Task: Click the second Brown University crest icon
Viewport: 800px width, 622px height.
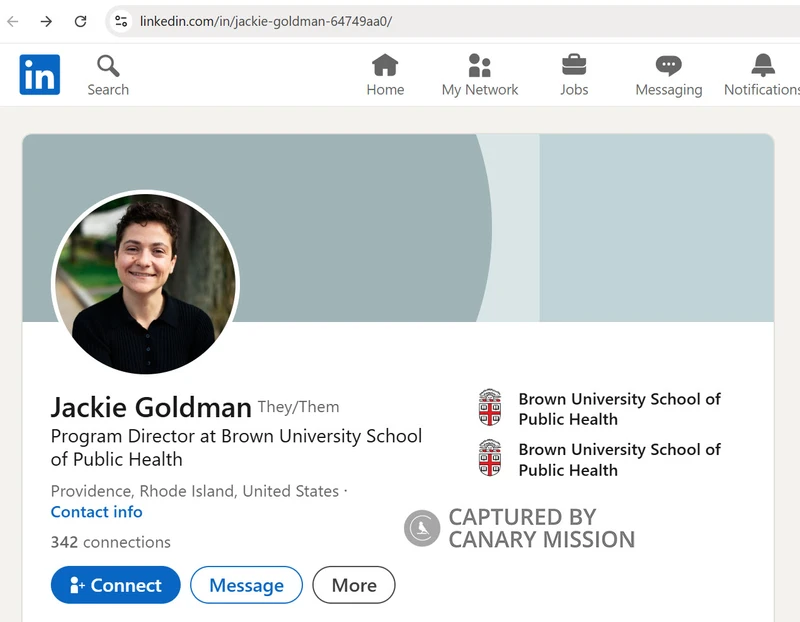Action: tap(490, 458)
